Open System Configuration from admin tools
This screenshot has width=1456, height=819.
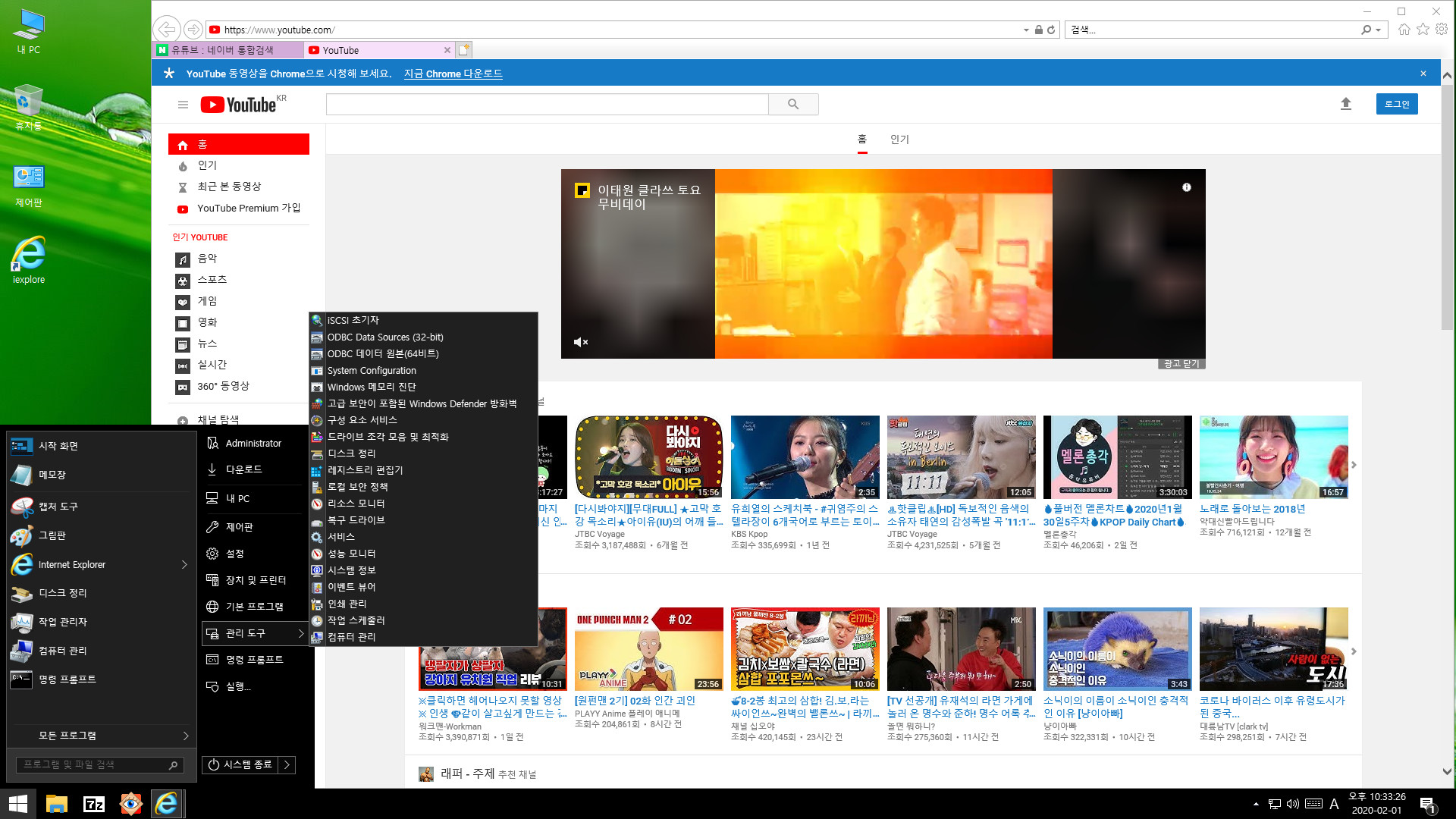click(x=423, y=371)
